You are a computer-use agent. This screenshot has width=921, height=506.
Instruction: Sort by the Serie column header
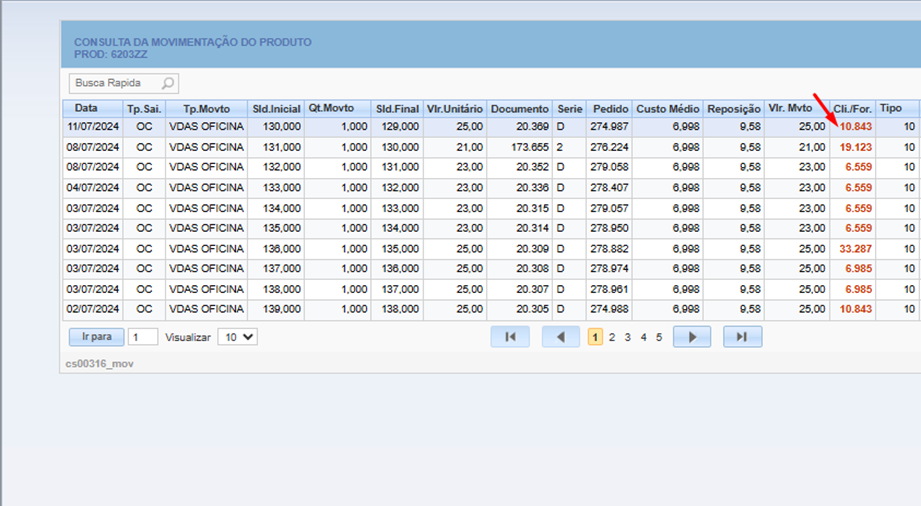pos(569,108)
